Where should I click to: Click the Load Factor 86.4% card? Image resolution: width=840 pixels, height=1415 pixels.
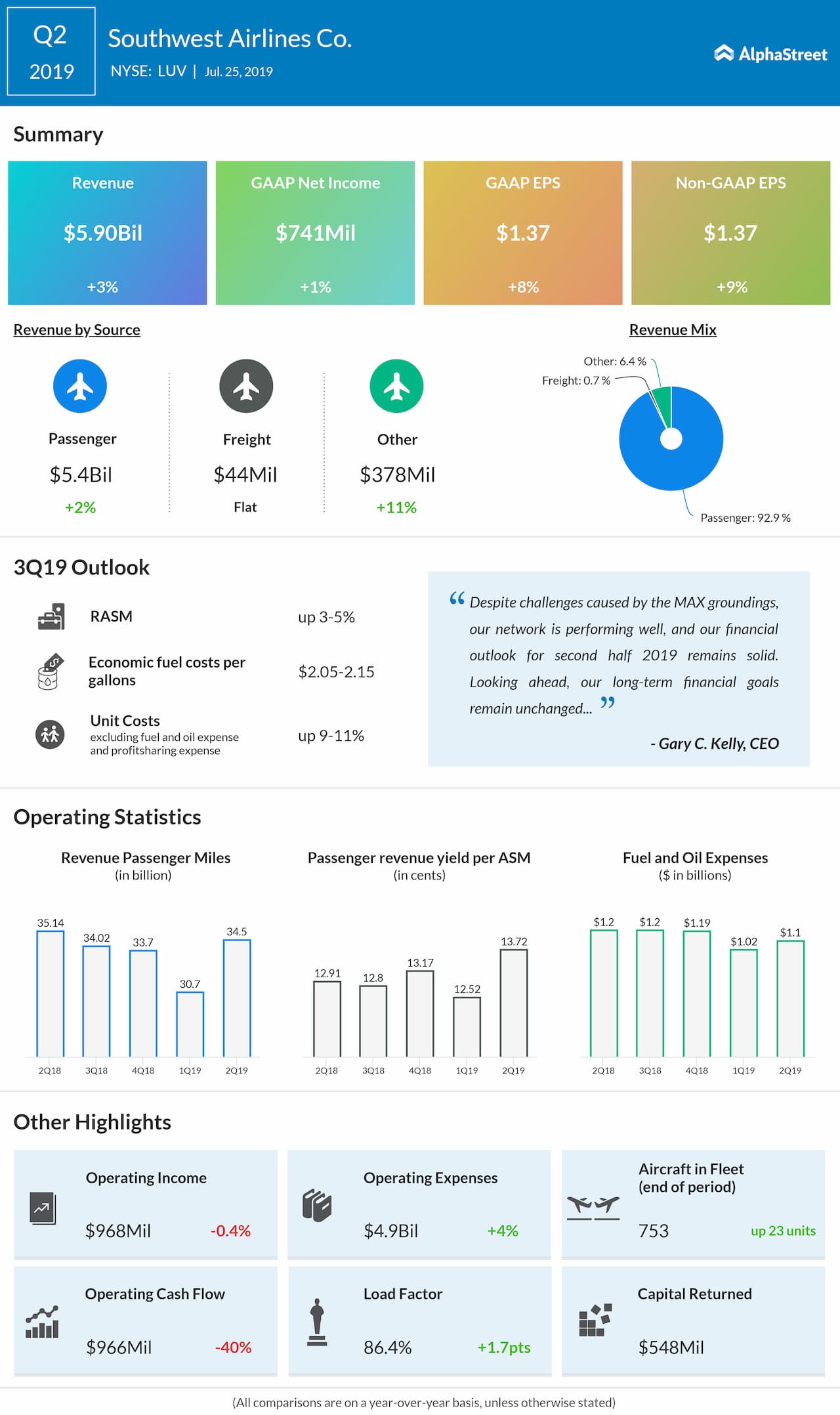[420, 1320]
